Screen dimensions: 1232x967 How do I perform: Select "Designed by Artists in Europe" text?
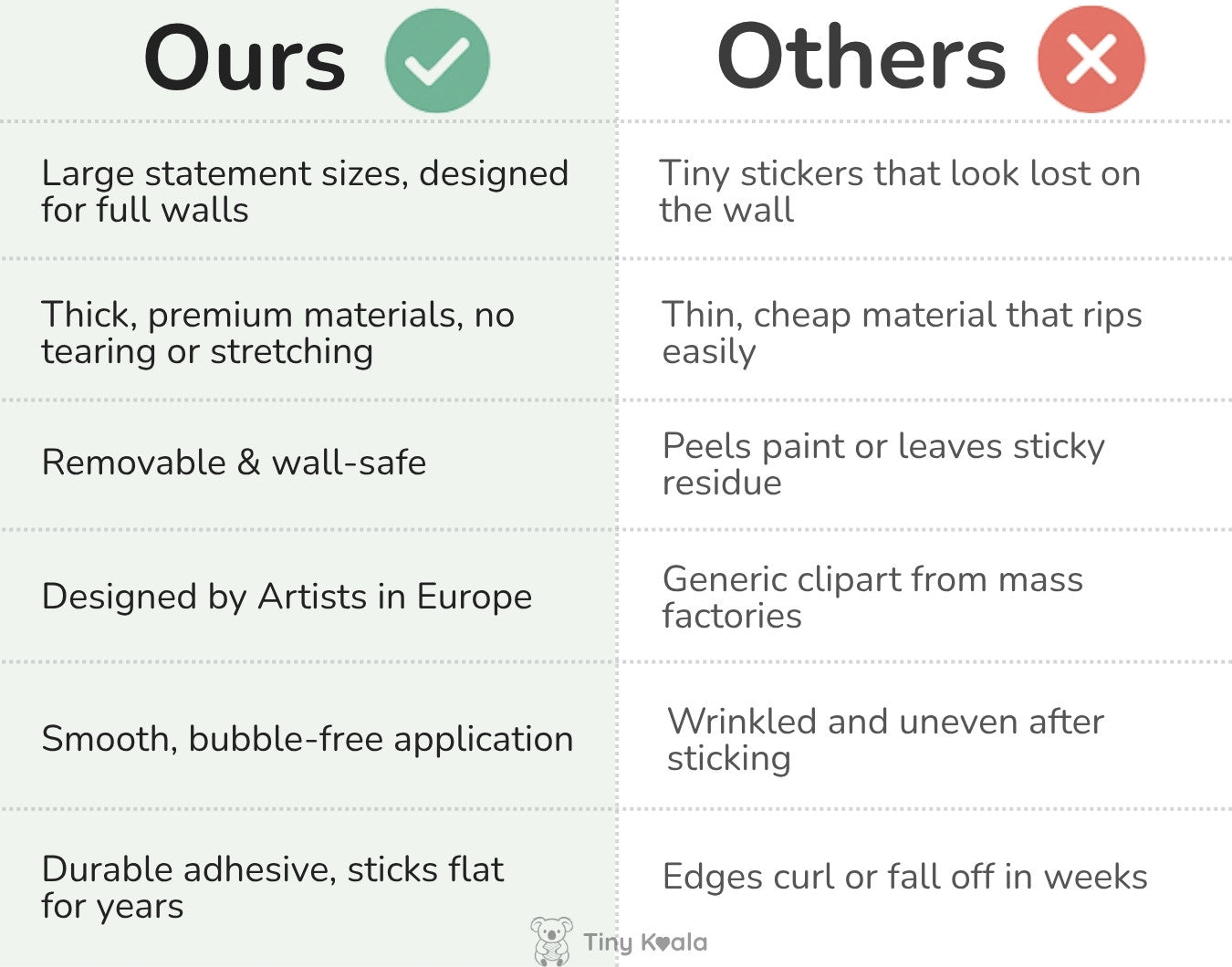[x=287, y=597]
